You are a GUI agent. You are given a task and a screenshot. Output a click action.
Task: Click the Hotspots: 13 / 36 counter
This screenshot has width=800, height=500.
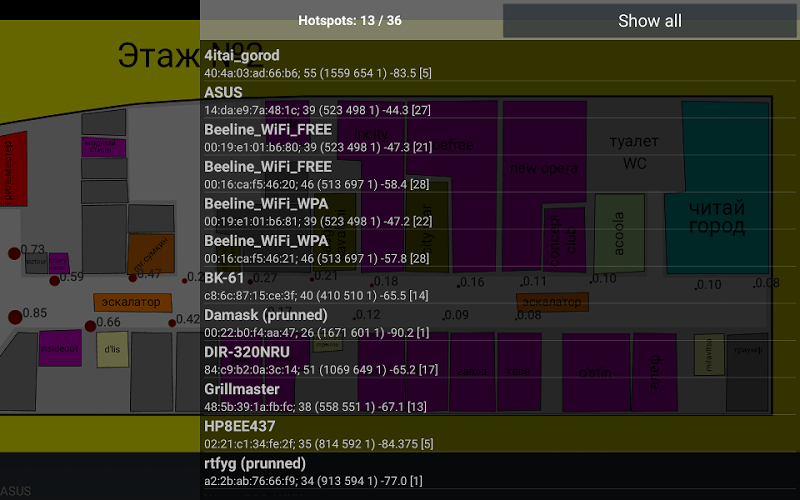pyautogui.click(x=350, y=20)
